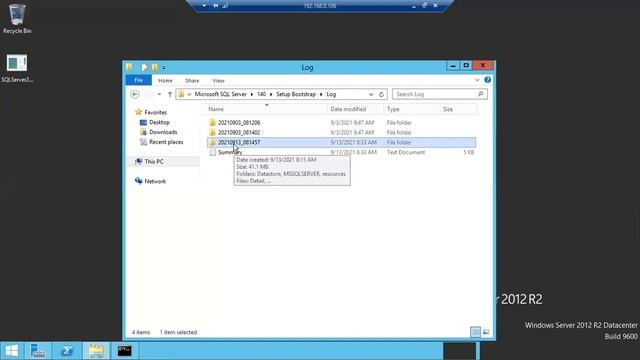
Task: Open the Share ribbon tab
Action: (192, 80)
